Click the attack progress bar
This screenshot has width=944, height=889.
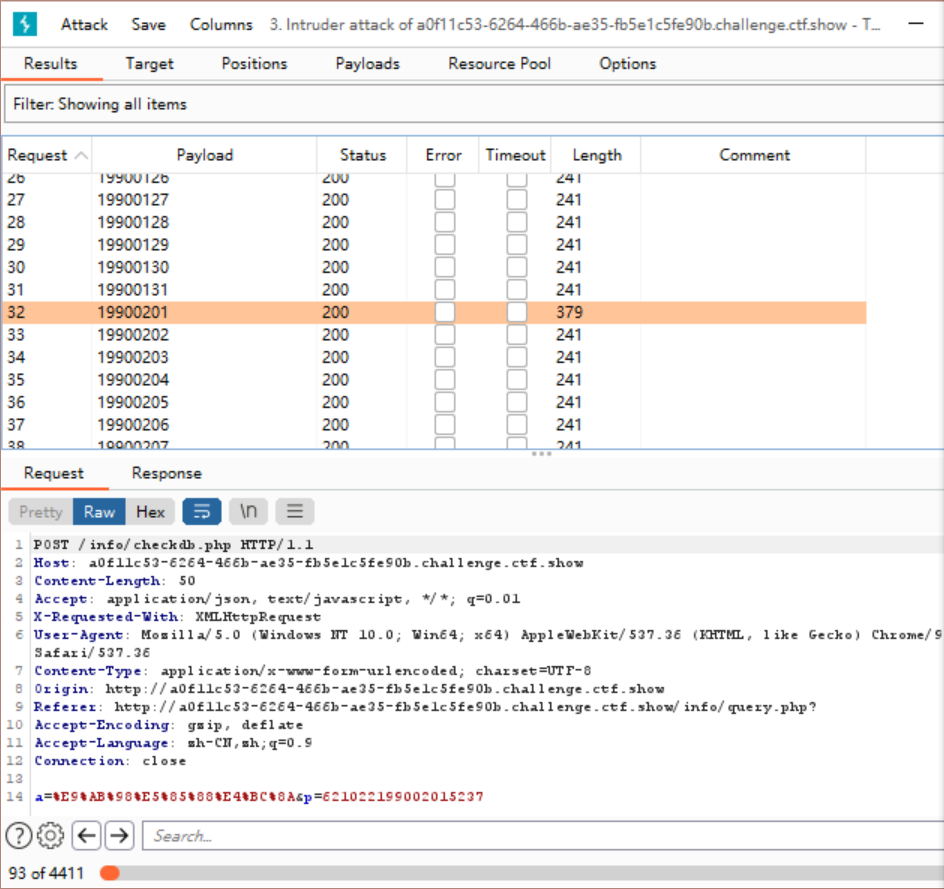coord(521,873)
